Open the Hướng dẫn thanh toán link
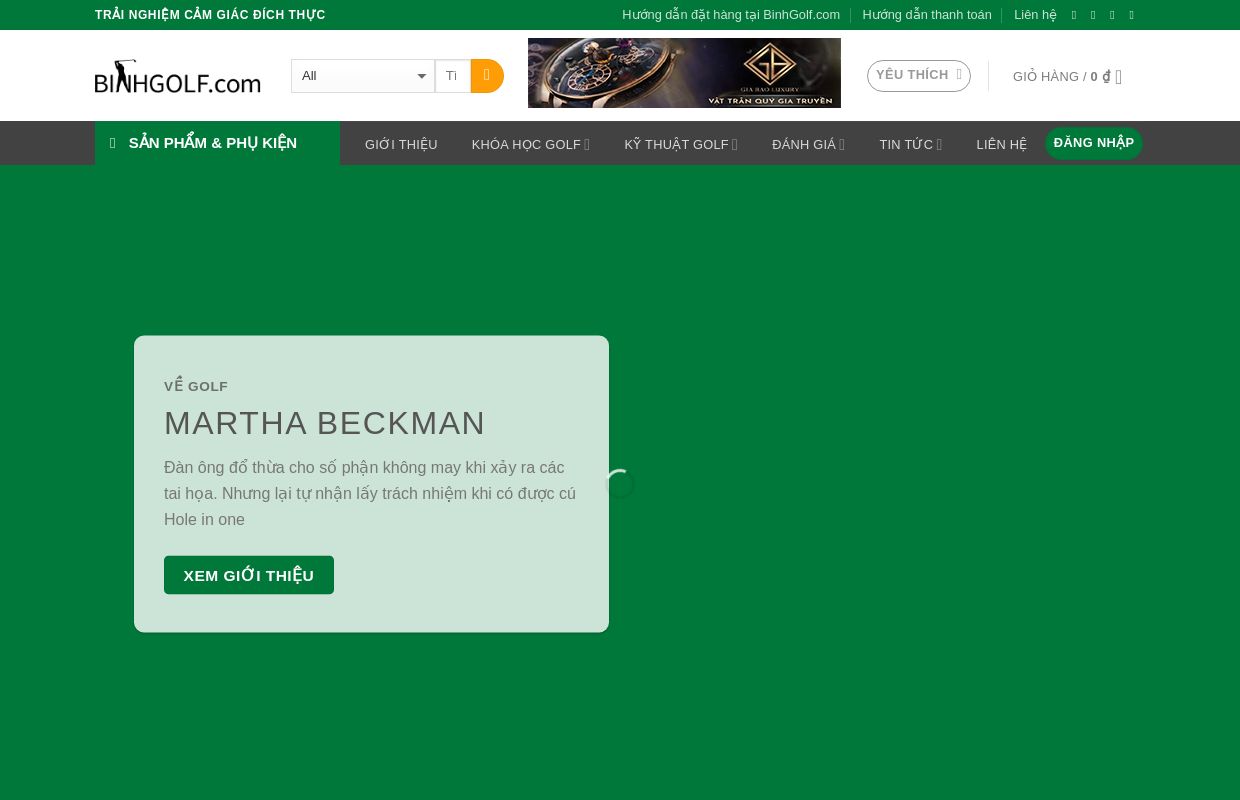 (926, 15)
